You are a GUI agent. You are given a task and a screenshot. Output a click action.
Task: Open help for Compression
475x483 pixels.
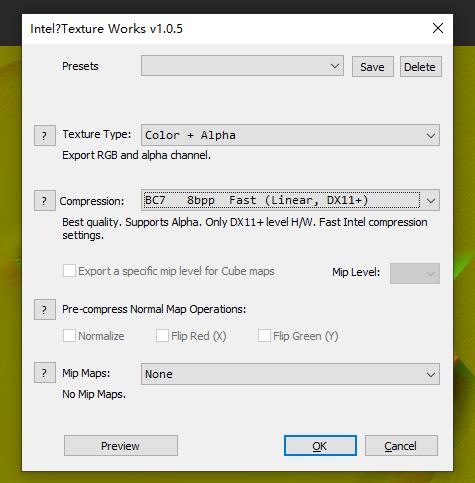[x=45, y=201]
